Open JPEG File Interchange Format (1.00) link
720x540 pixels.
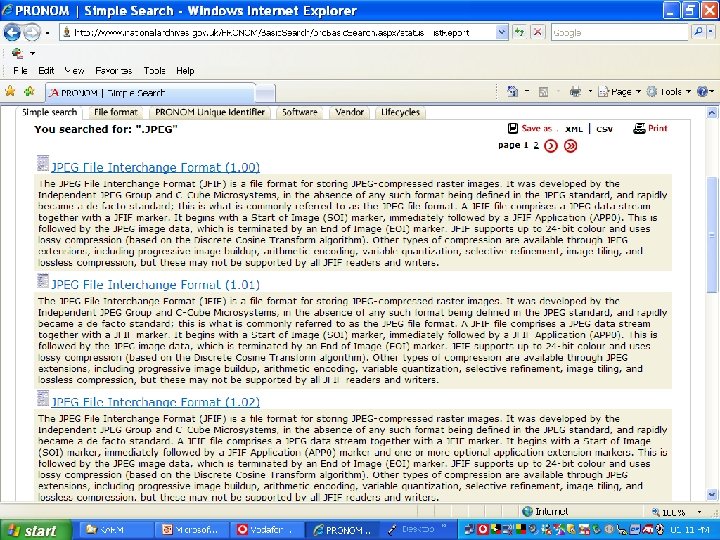click(156, 167)
